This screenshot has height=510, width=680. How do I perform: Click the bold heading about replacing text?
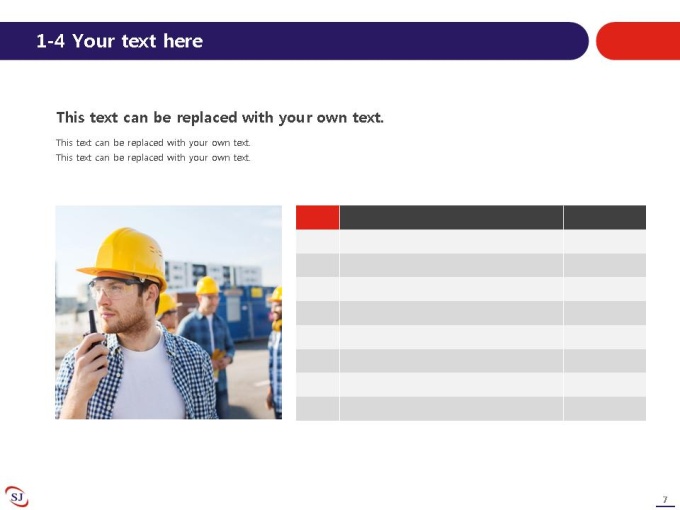tap(220, 118)
